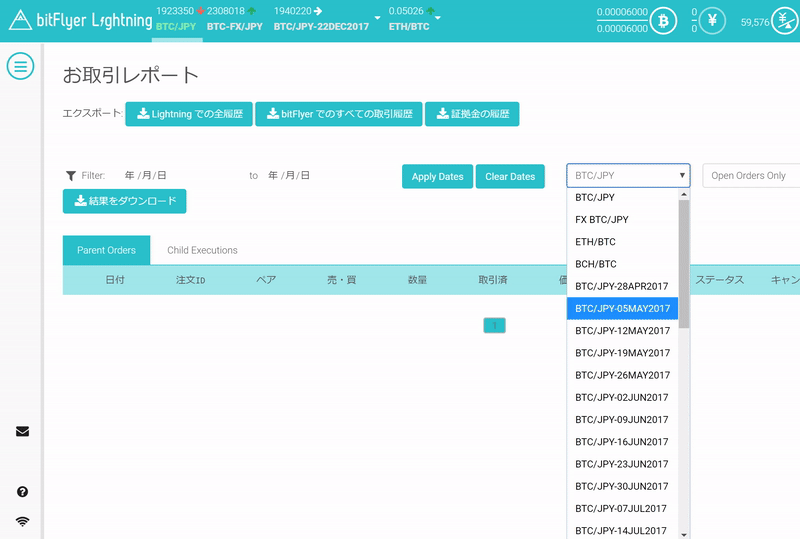
Task: Click the wifi connection status icon
Action: point(22,521)
